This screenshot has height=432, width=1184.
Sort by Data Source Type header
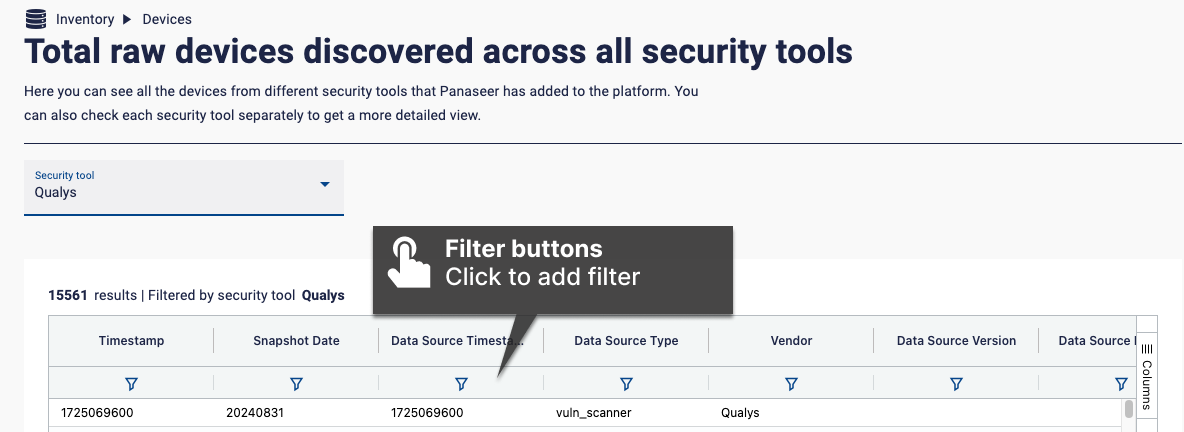click(626, 341)
